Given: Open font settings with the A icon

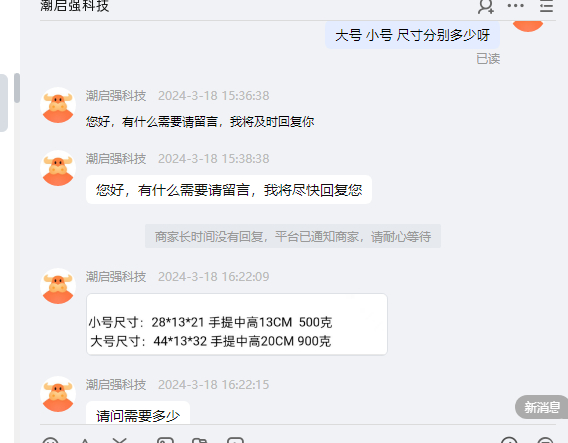Looking at the screenshot, I should (85, 440).
